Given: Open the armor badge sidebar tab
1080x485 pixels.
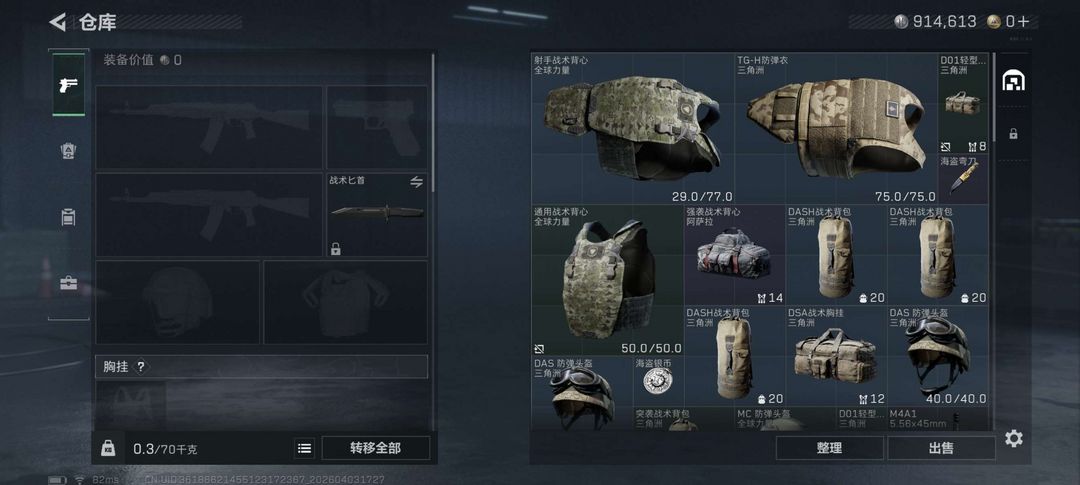Looking at the screenshot, I should [x=69, y=151].
